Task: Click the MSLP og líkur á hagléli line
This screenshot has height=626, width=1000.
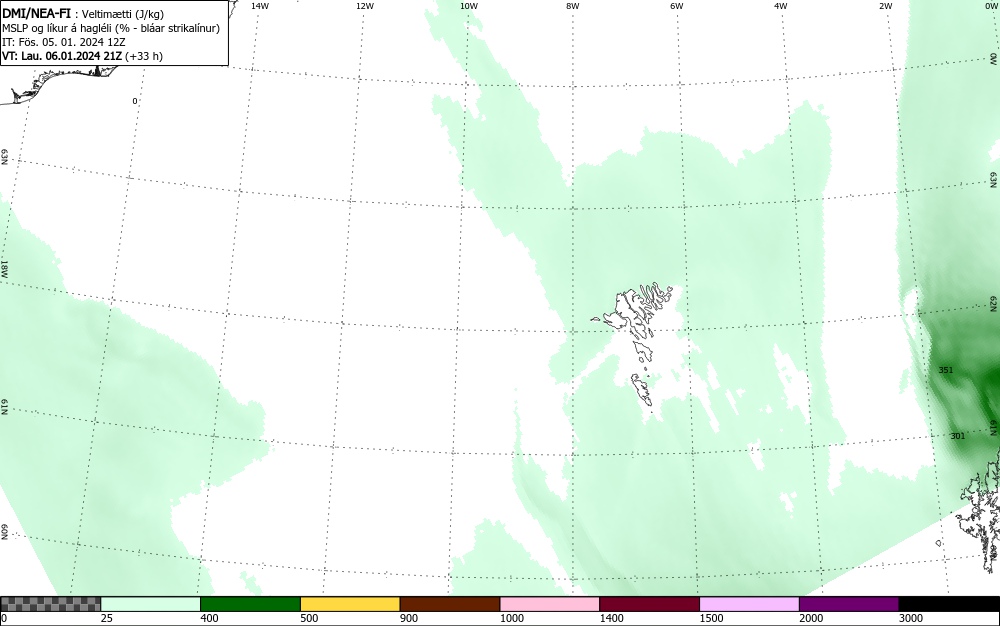Action: point(111,28)
